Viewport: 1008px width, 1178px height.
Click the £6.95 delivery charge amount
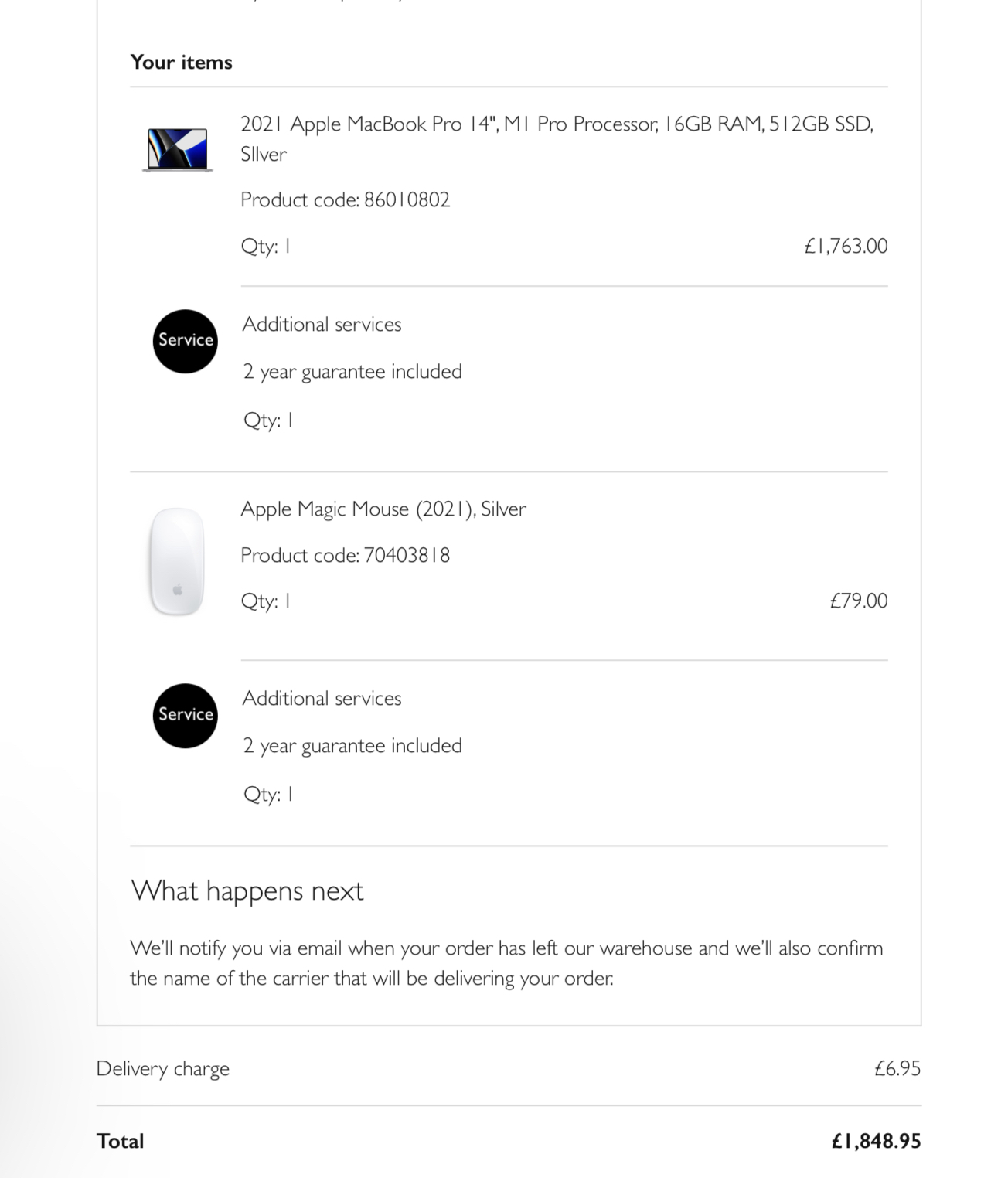point(897,1069)
